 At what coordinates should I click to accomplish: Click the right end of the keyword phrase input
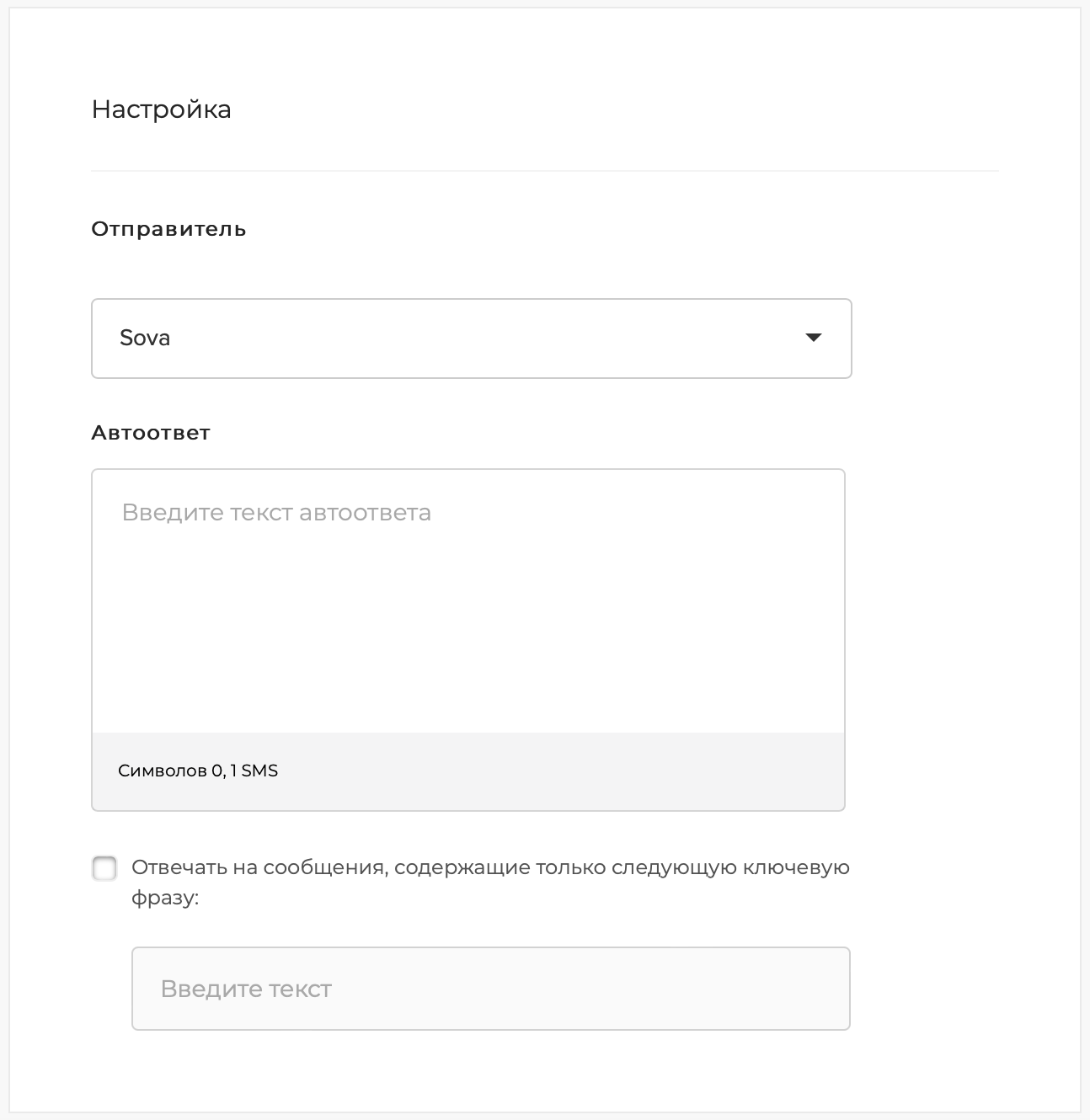point(809,989)
